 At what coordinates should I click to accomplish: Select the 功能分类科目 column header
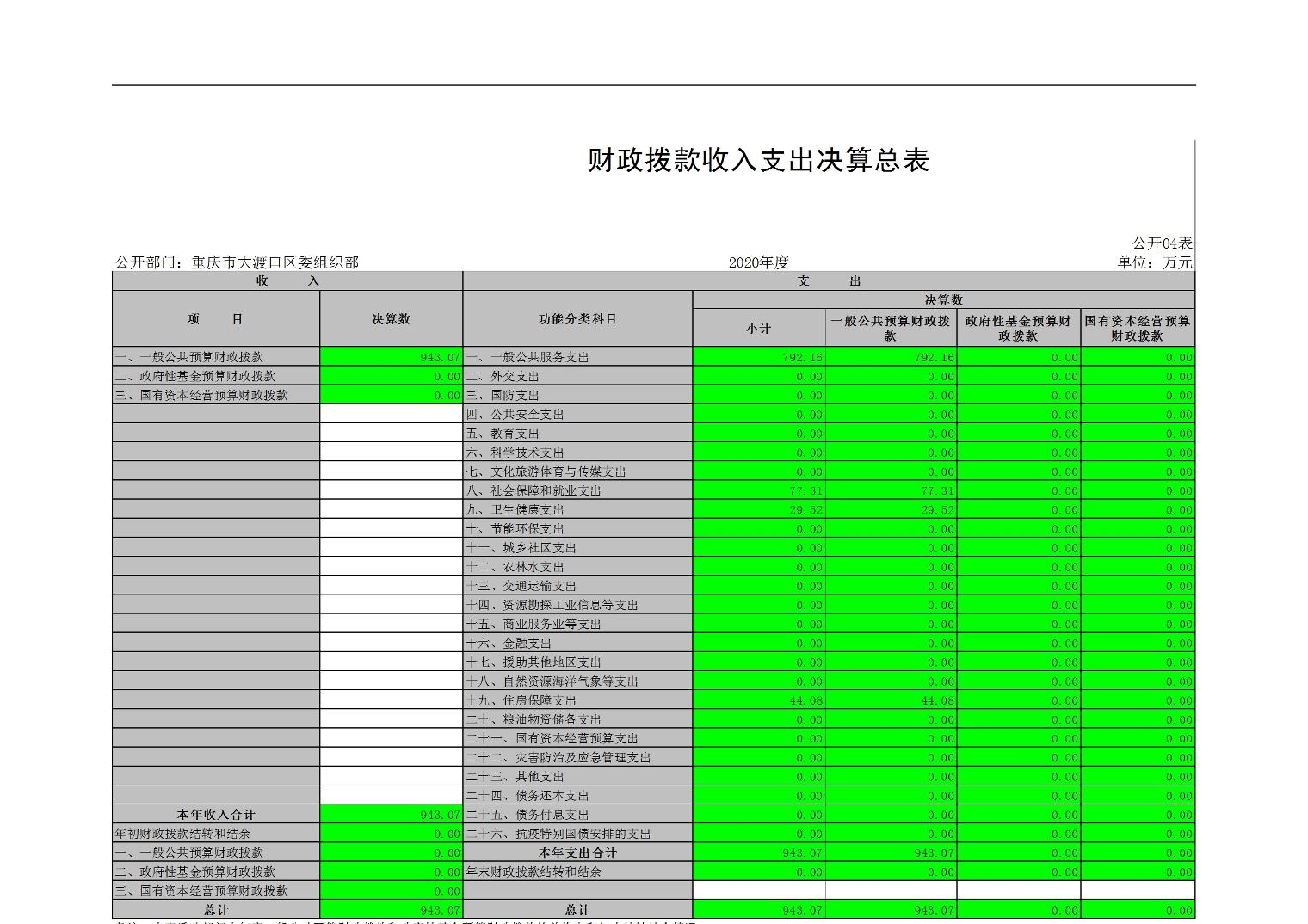point(577,319)
